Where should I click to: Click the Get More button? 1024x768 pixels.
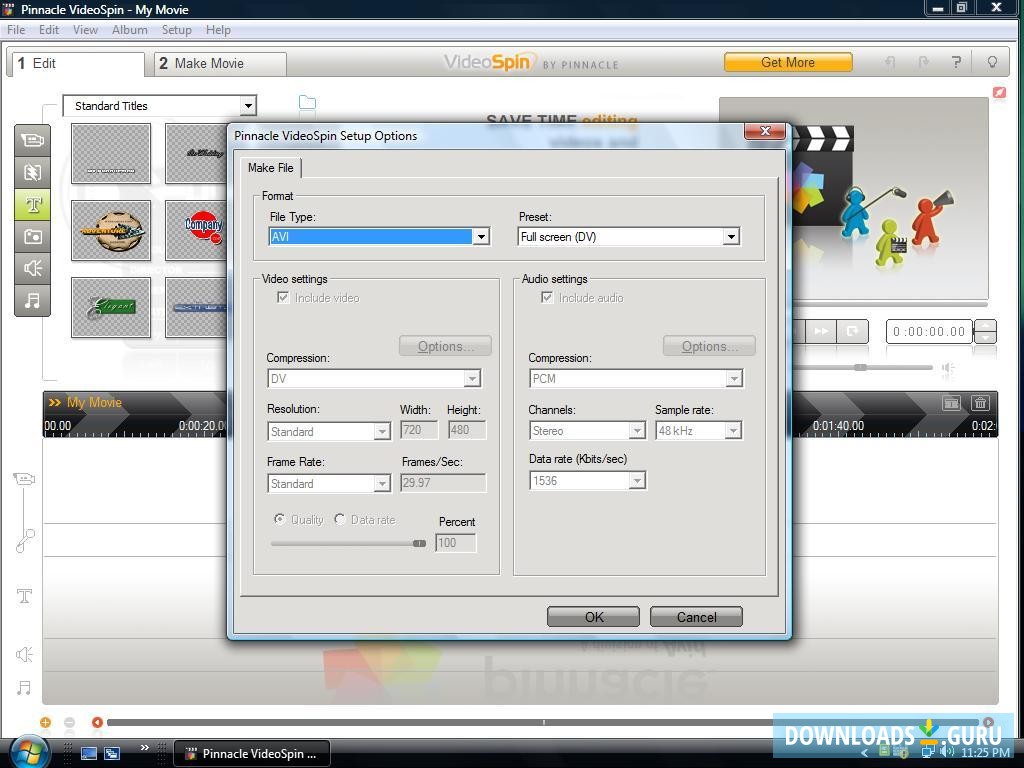coord(788,63)
